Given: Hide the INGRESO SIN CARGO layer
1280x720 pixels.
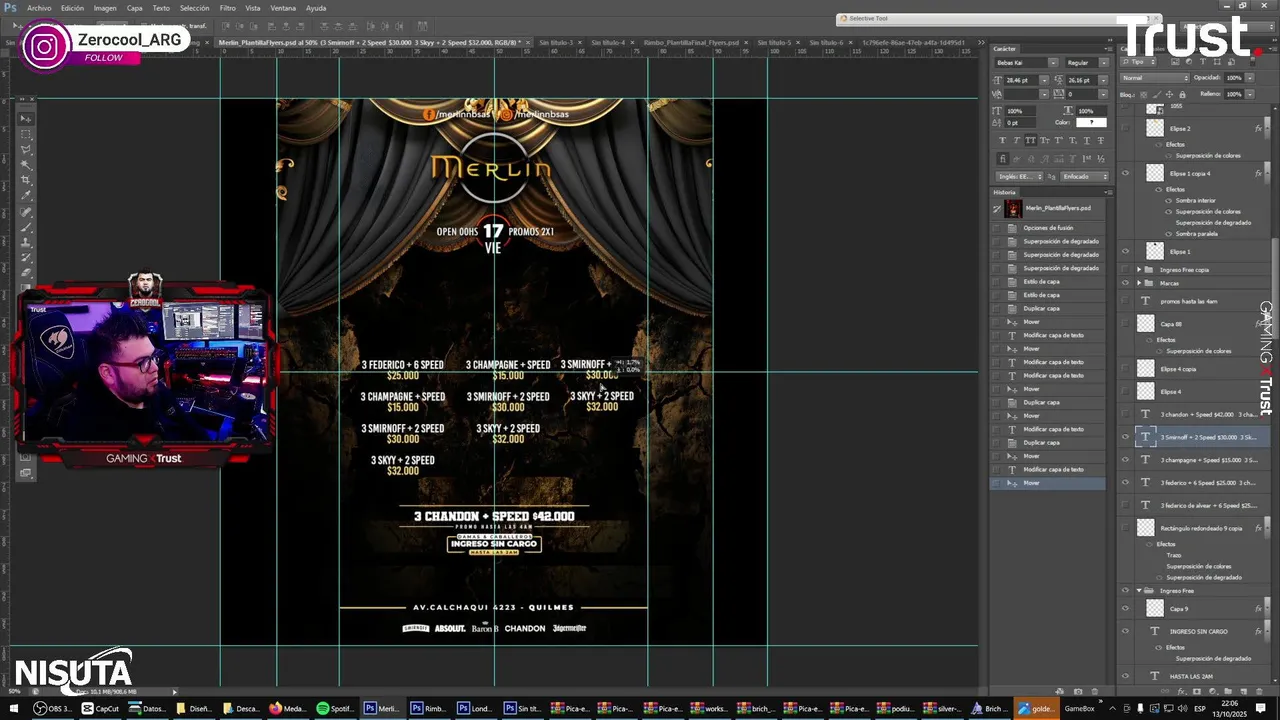Looking at the screenshot, I should click(x=1125, y=631).
